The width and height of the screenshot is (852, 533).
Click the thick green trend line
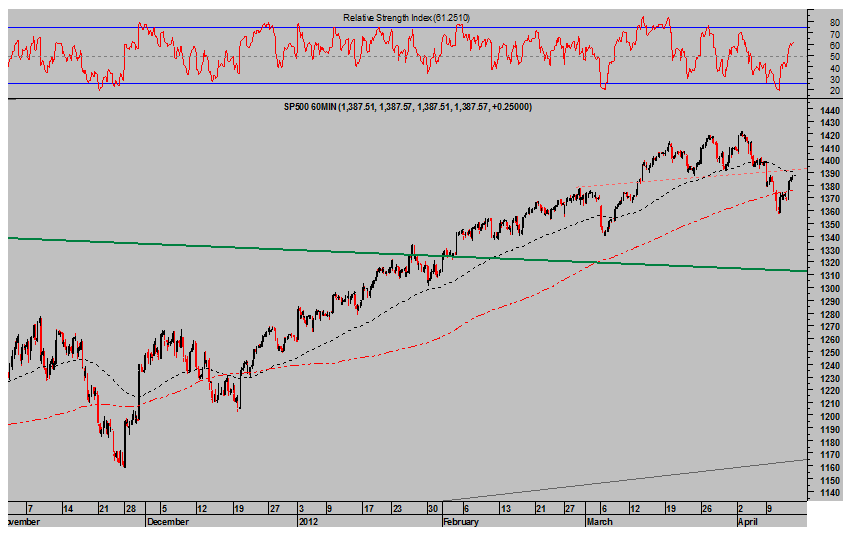coord(408,254)
